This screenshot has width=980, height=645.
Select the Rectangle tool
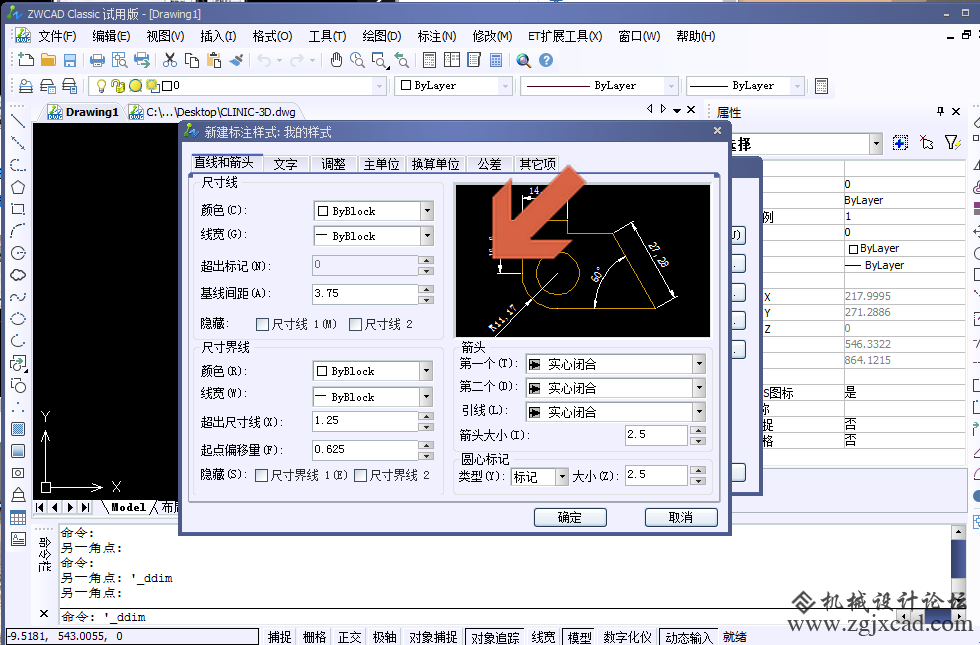(18, 209)
